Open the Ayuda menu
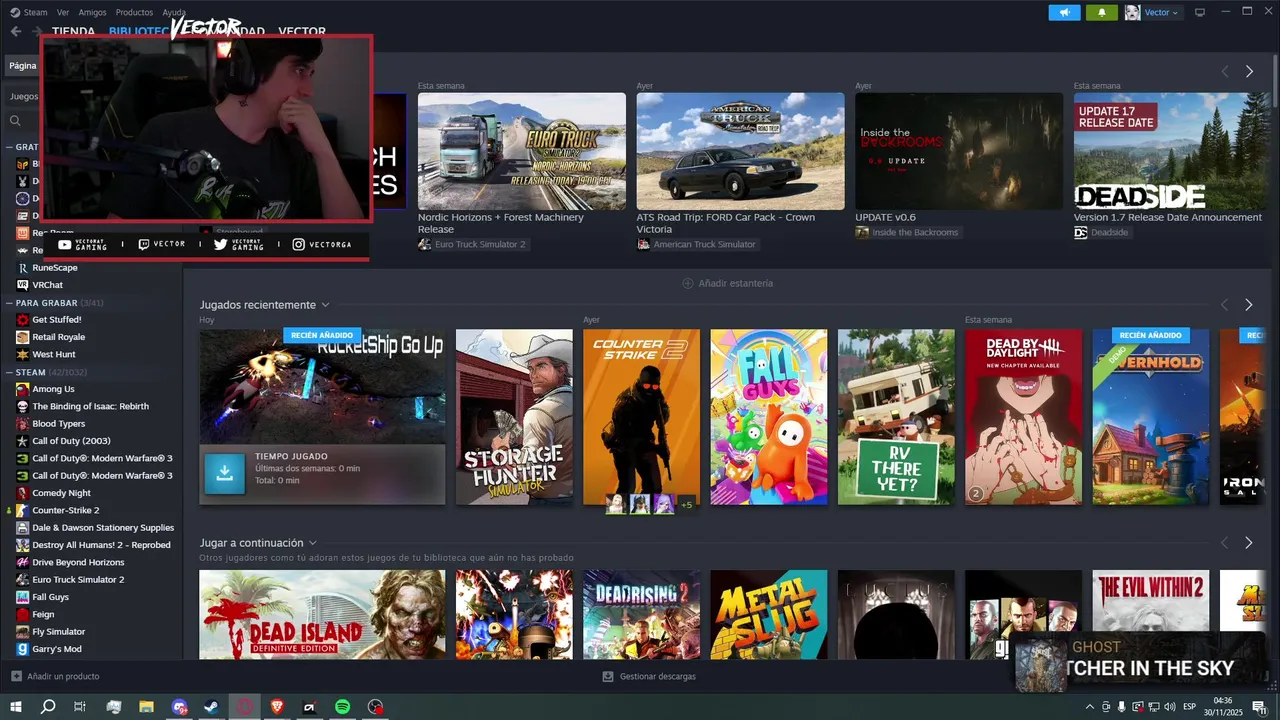The width and height of the screenshot is (1280, 720). 174,12
